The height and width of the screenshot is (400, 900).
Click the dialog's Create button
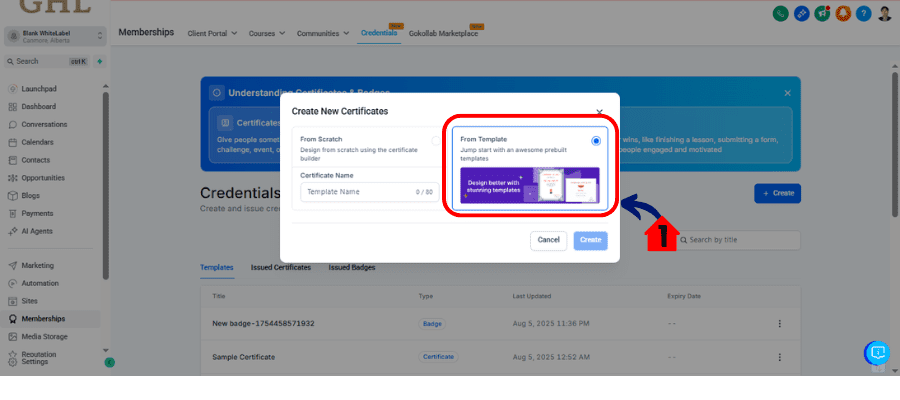591,240
